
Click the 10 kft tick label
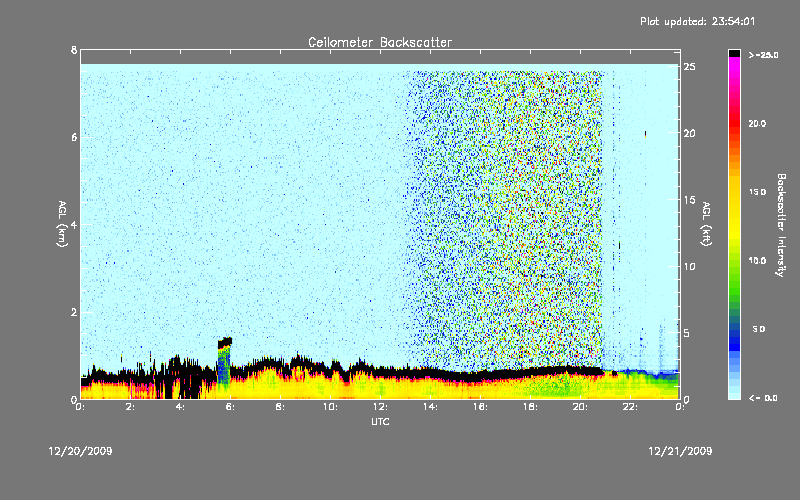[689, 266]
